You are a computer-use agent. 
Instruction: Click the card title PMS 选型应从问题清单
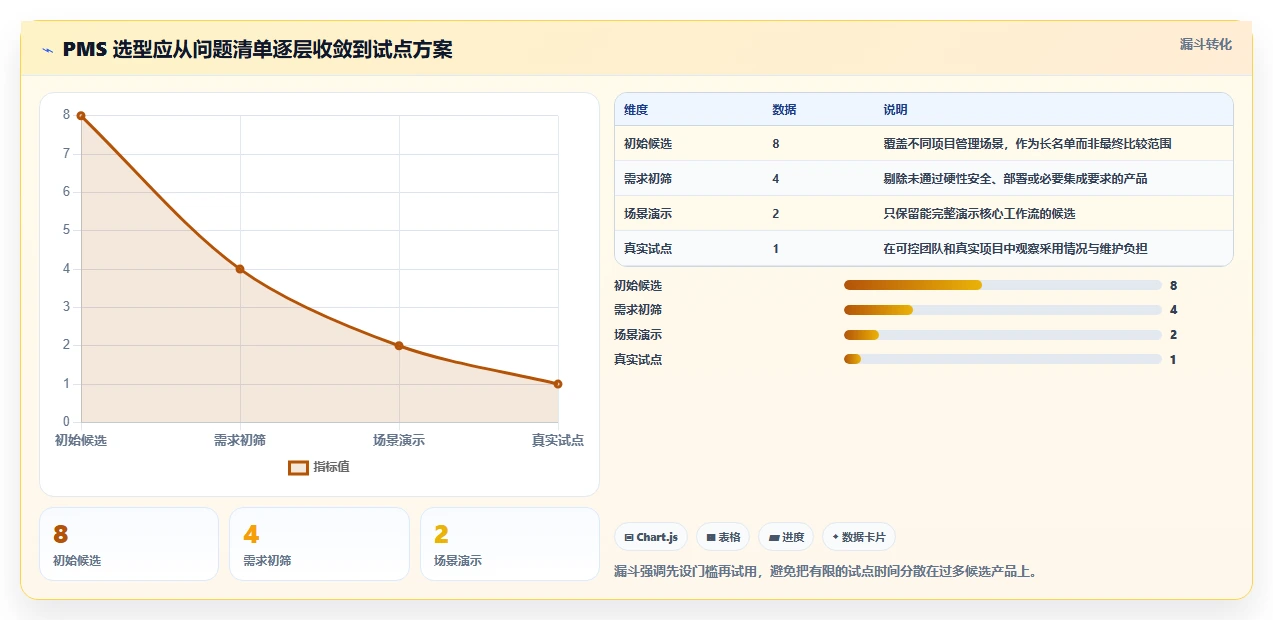[257, 49]
